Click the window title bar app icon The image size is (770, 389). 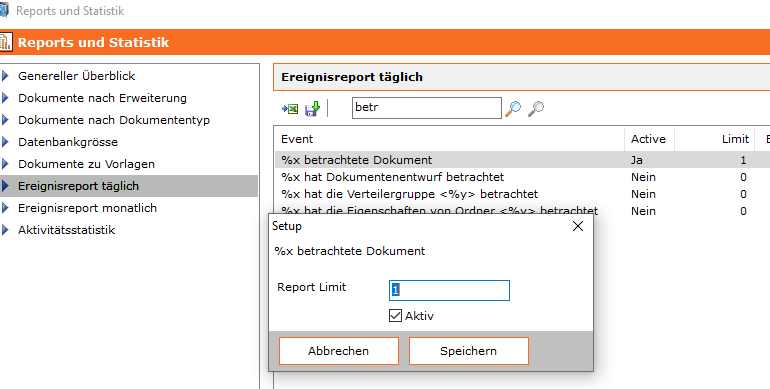pos(4,10)
